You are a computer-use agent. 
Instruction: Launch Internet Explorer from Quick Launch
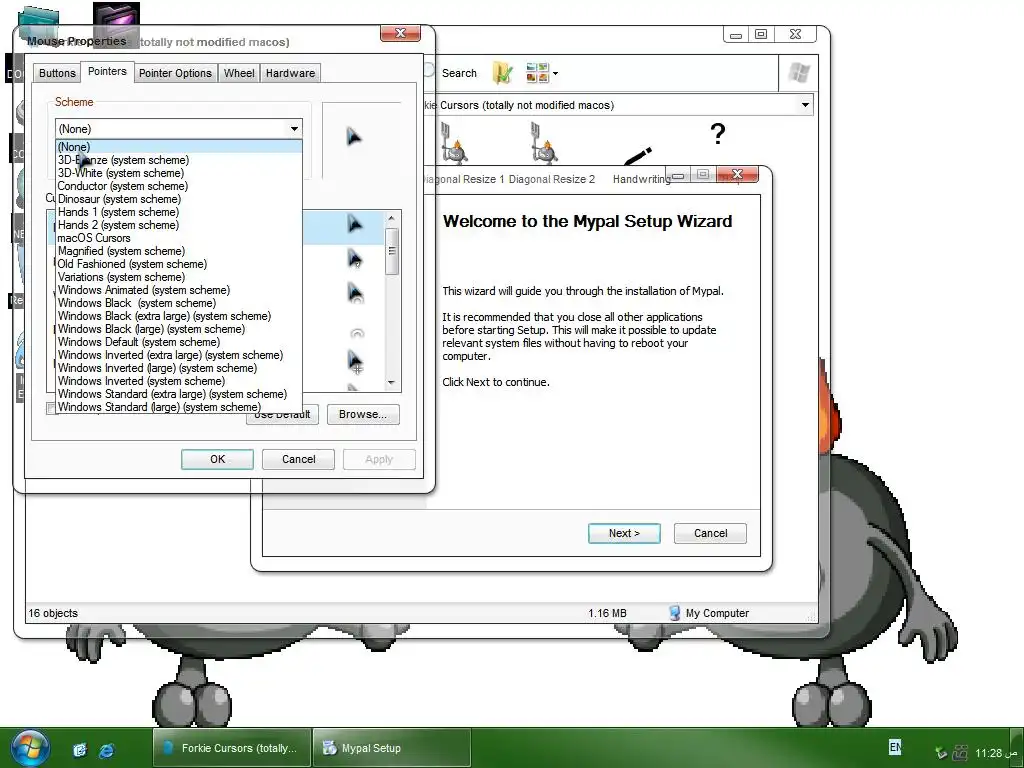[x=106, y=750]
